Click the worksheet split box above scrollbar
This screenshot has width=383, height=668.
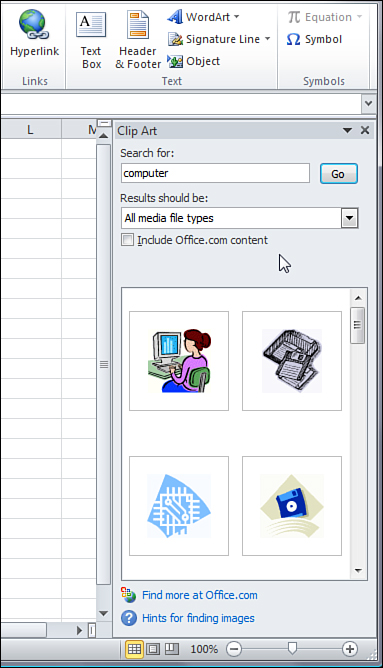[x=104, y=123]
